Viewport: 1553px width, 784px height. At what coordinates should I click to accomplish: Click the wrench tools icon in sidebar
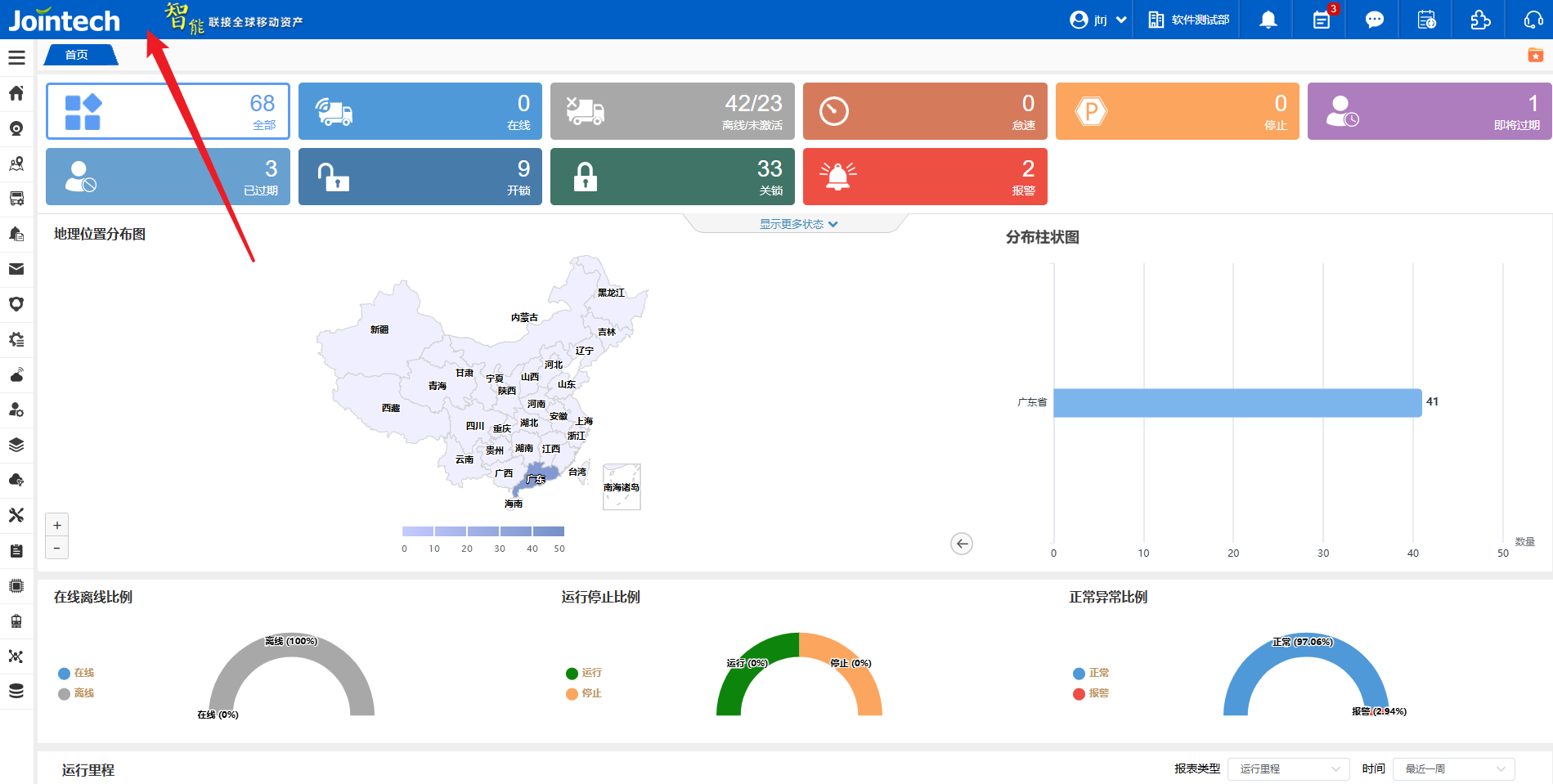click(16, 515)
